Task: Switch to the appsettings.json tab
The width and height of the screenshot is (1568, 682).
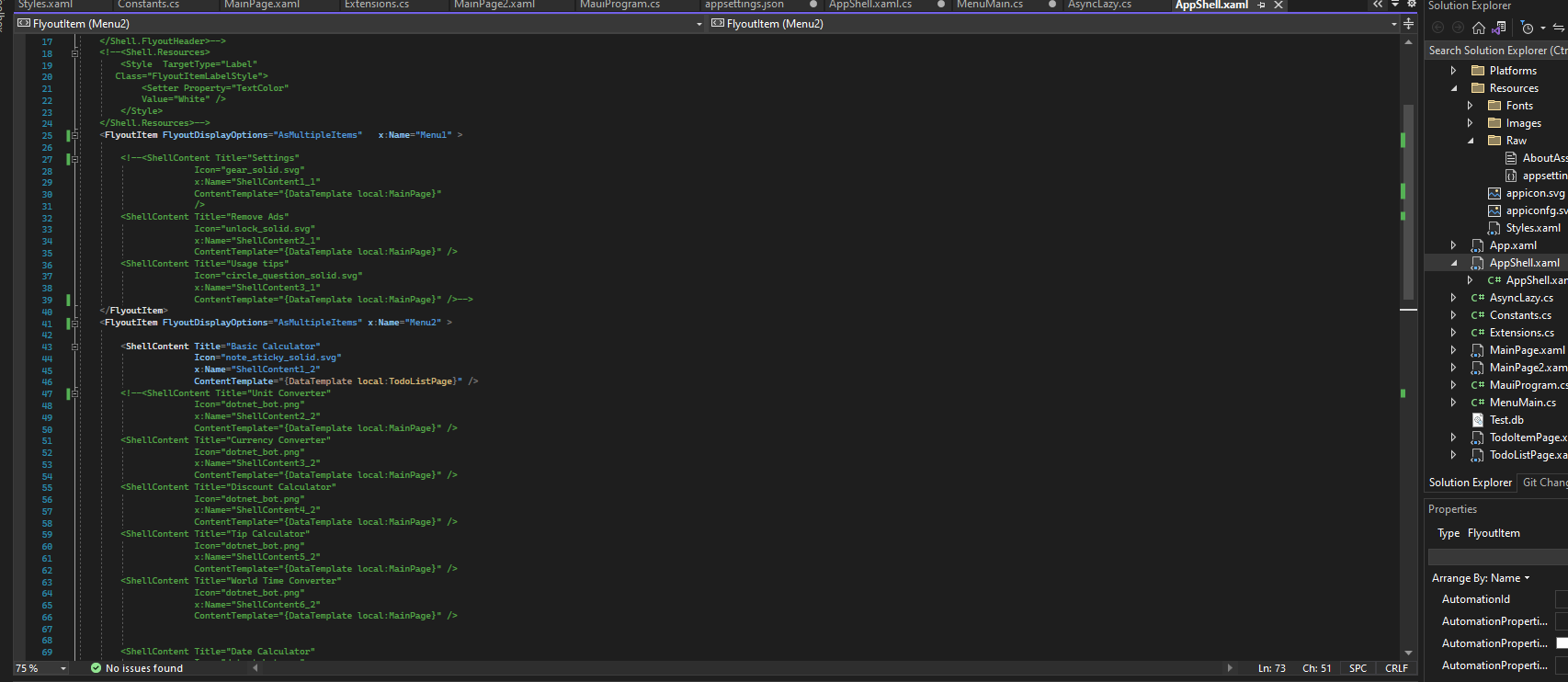Action: pos(744,5)
